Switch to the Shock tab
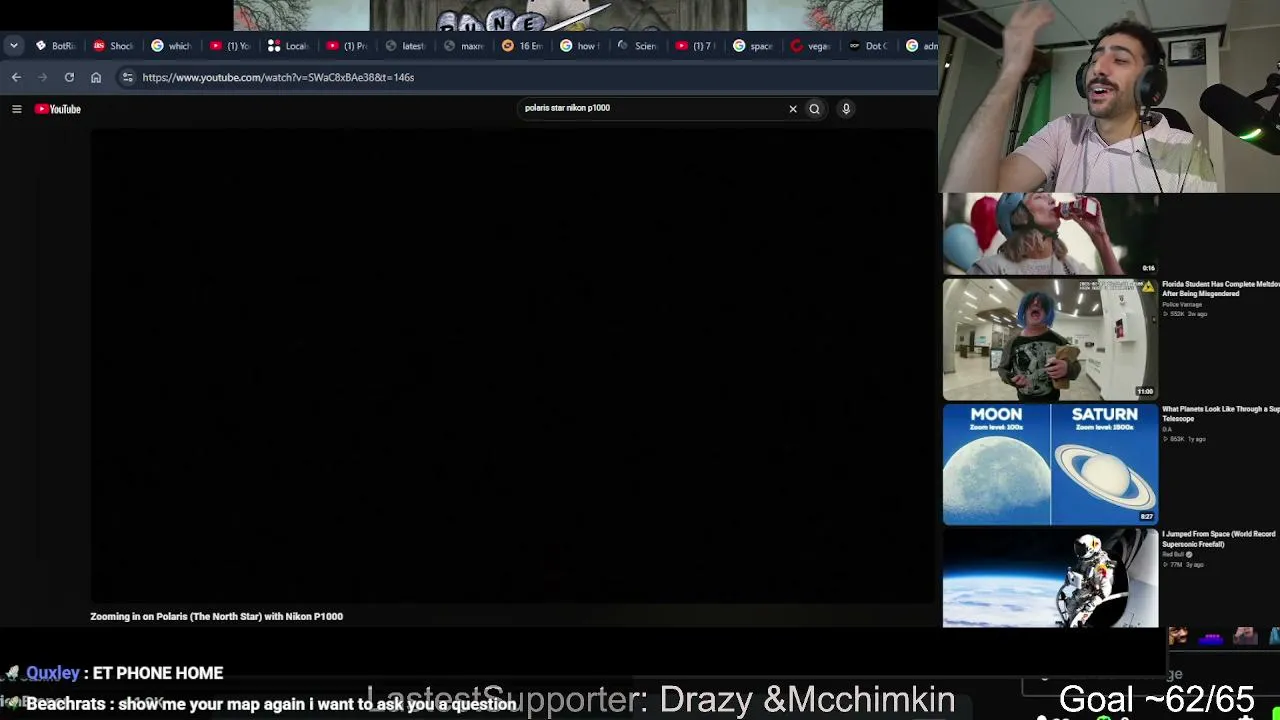 [114, 46]
